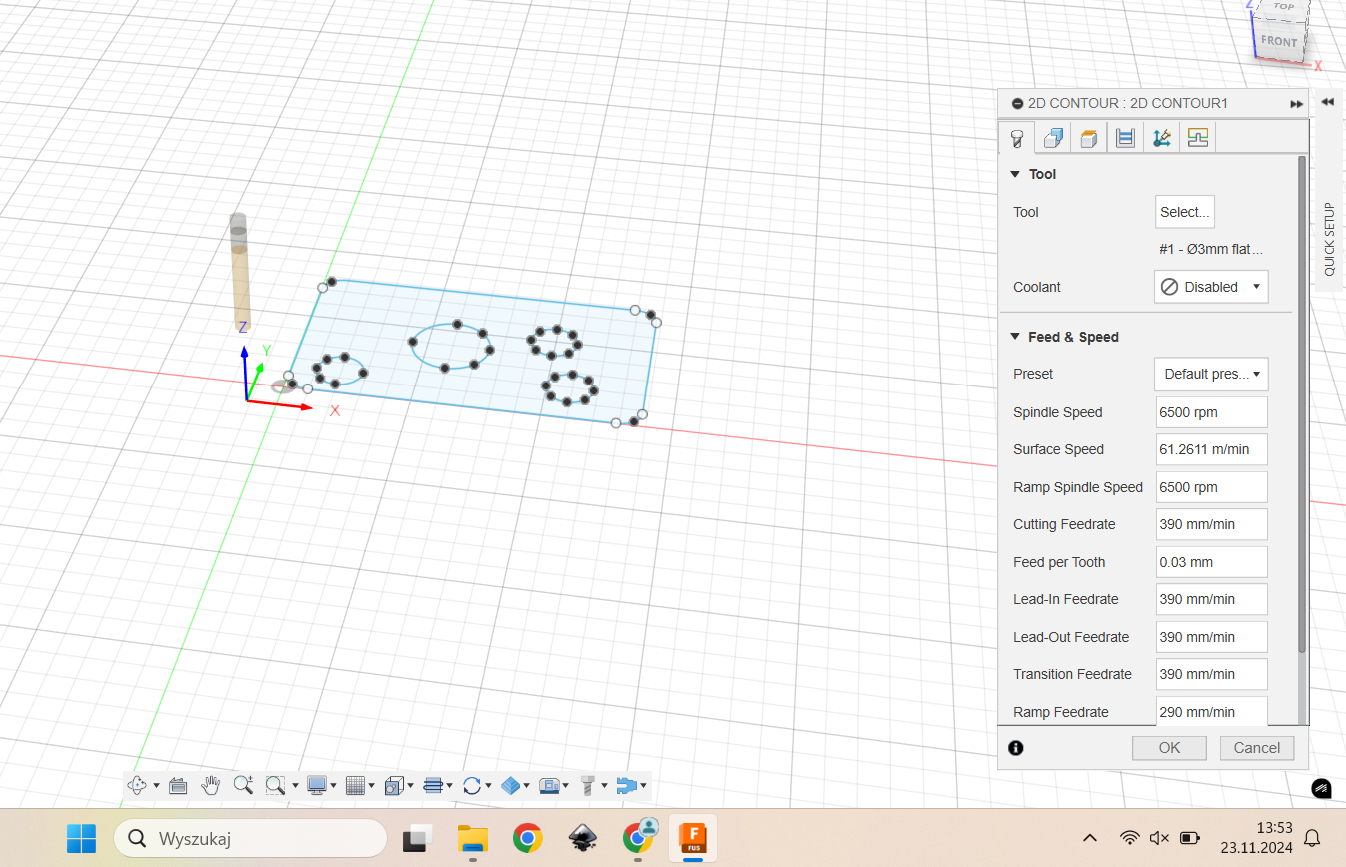Open the Zoom Window dropdown arrow

(295, 786)
